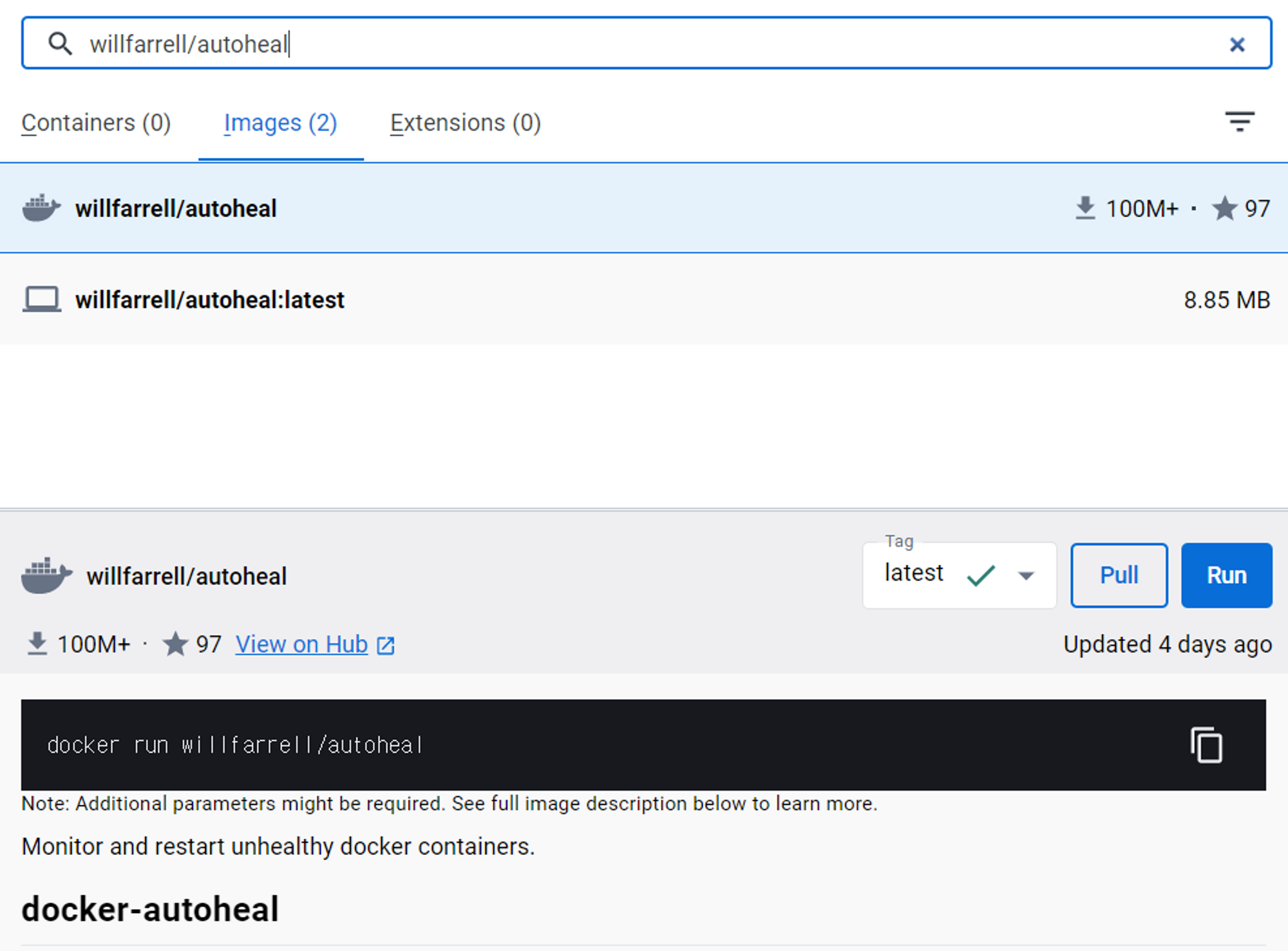Viewport: 1288px width, 951px height.
Task: Select the copy command icon
Action: 1207,744
